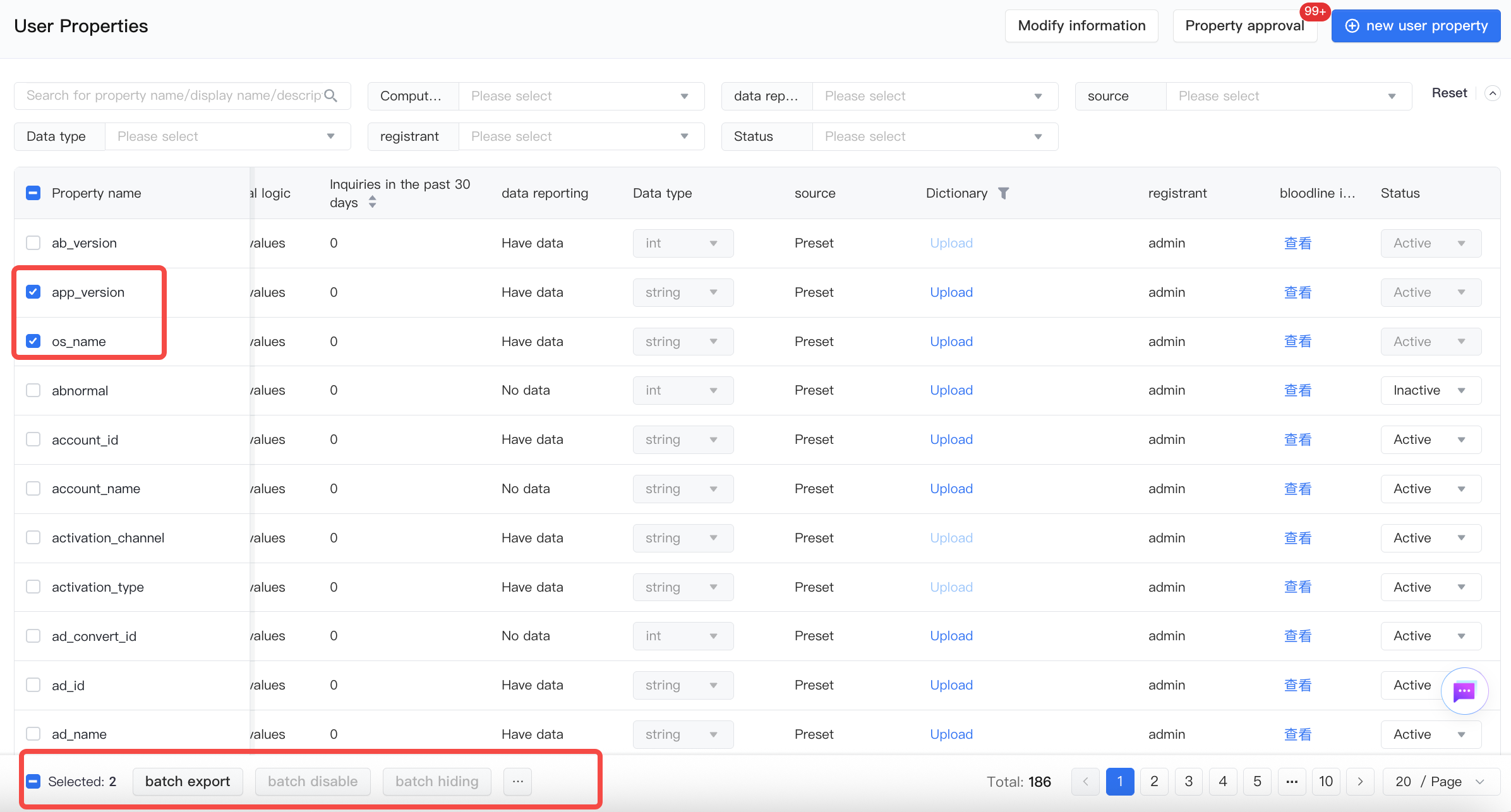Open the more batch actions ellipsis
This screenshot has height=812, width=1511.
517,782
